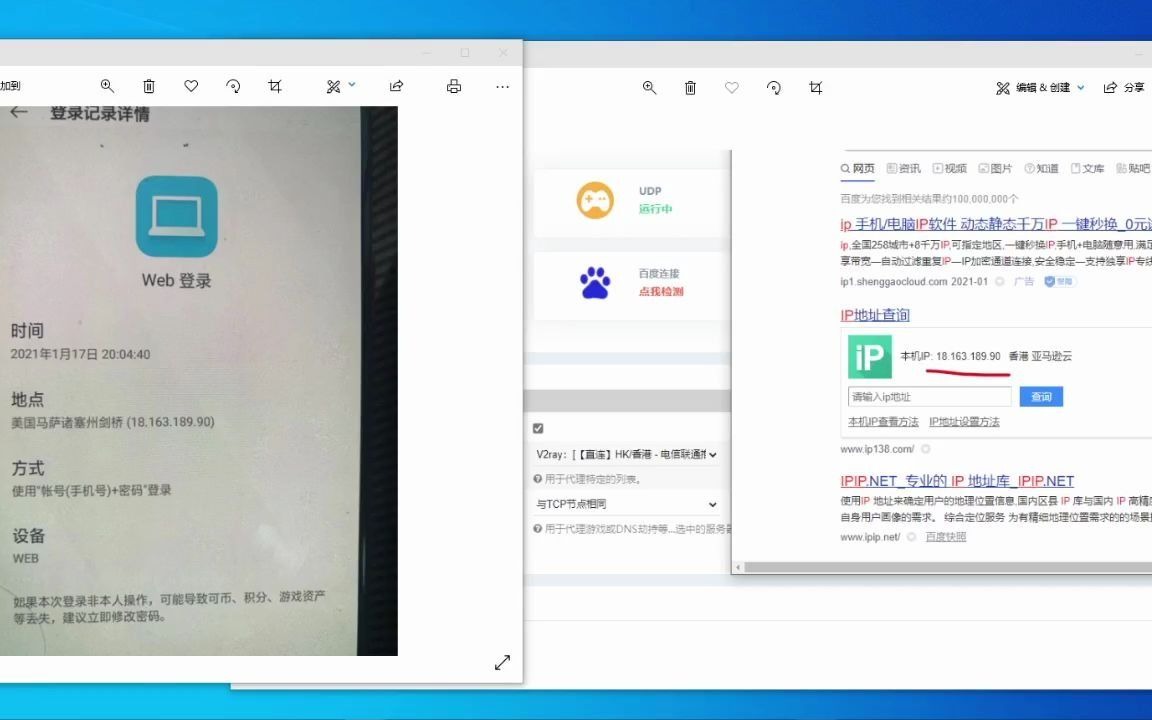
Task: Click the Baidu paw print icon
Action: coord(595,283)
